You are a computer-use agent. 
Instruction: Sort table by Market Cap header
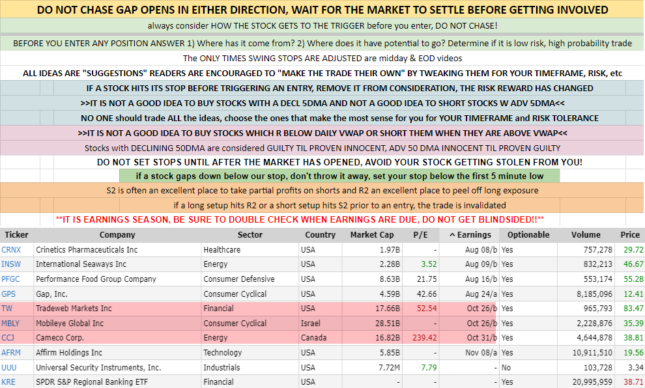pyautogui.click(x=372, y=235)
